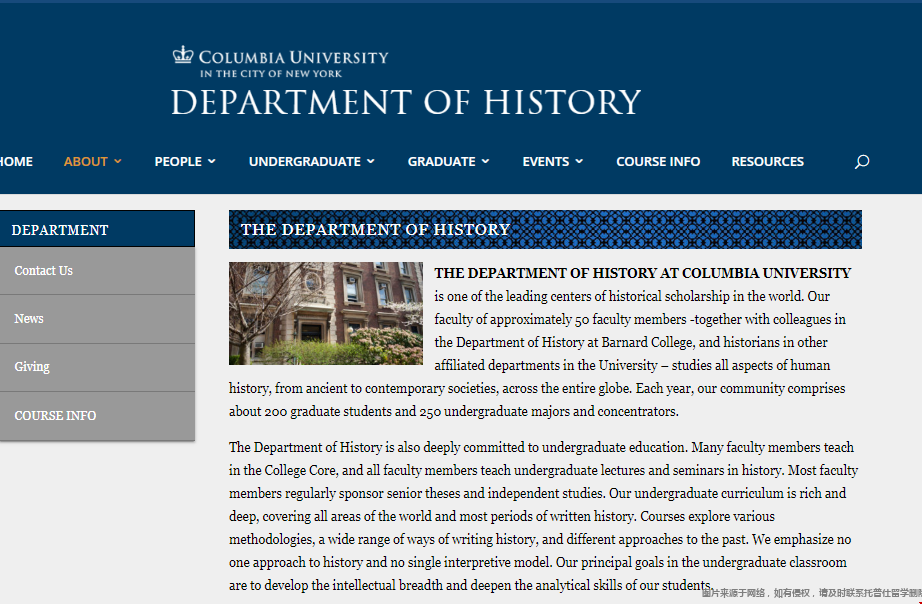Click the Columbia University wordmark
The width and height of the screenshot is (922, 604).
tap(293, 57)
